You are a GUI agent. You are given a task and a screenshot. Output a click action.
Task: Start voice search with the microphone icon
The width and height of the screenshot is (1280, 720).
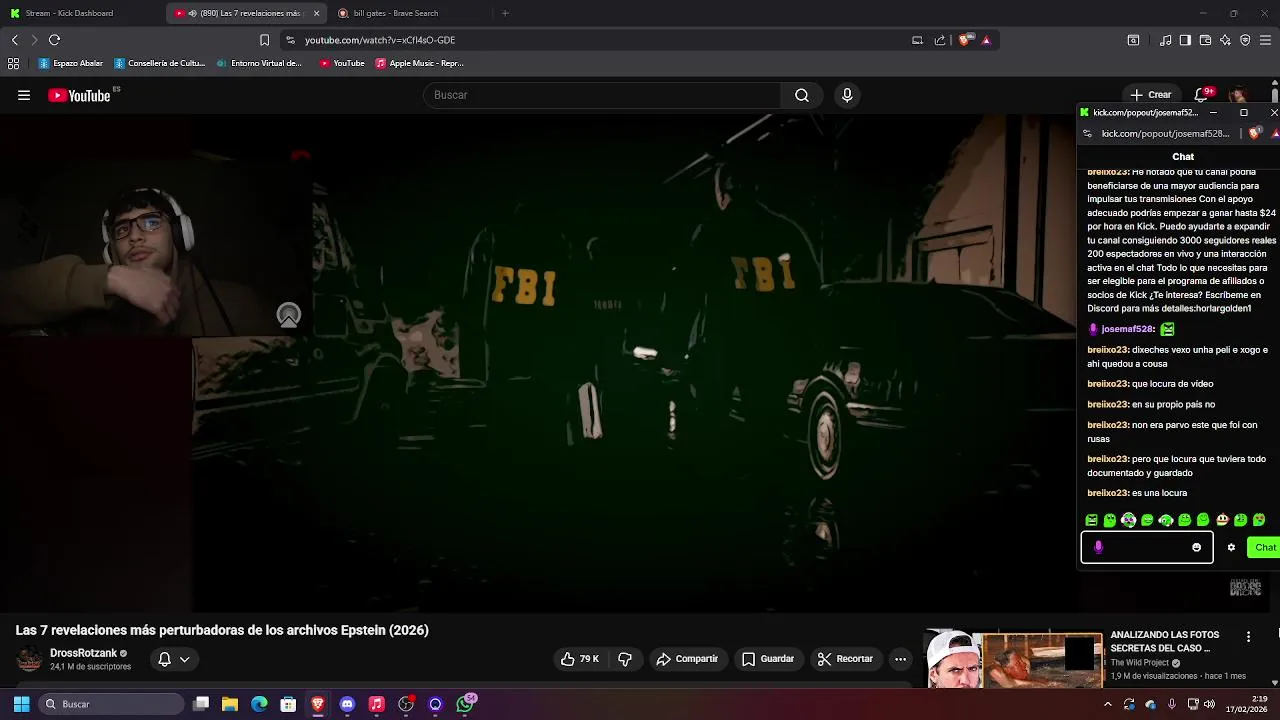point(847,95)
